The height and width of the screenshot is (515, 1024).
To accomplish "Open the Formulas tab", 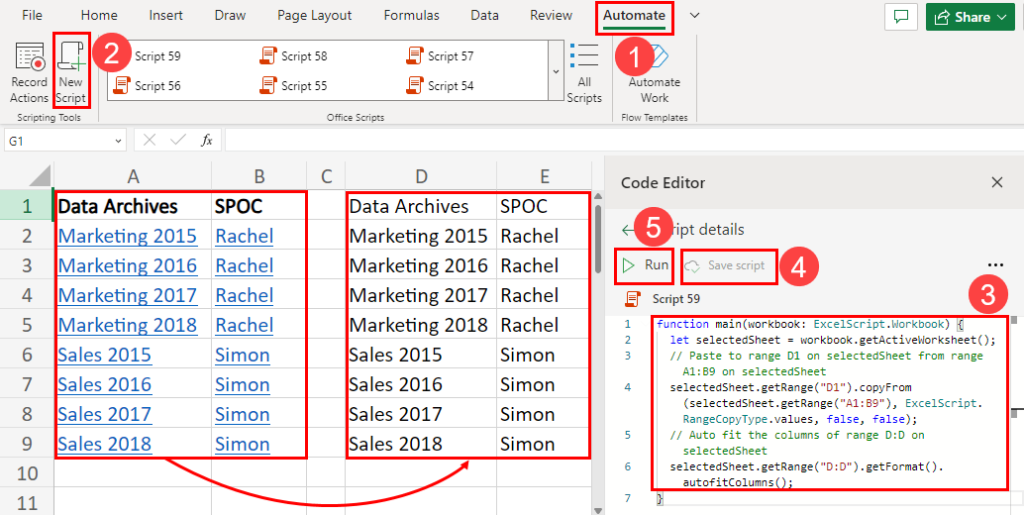I will click(x=411, y=16).
